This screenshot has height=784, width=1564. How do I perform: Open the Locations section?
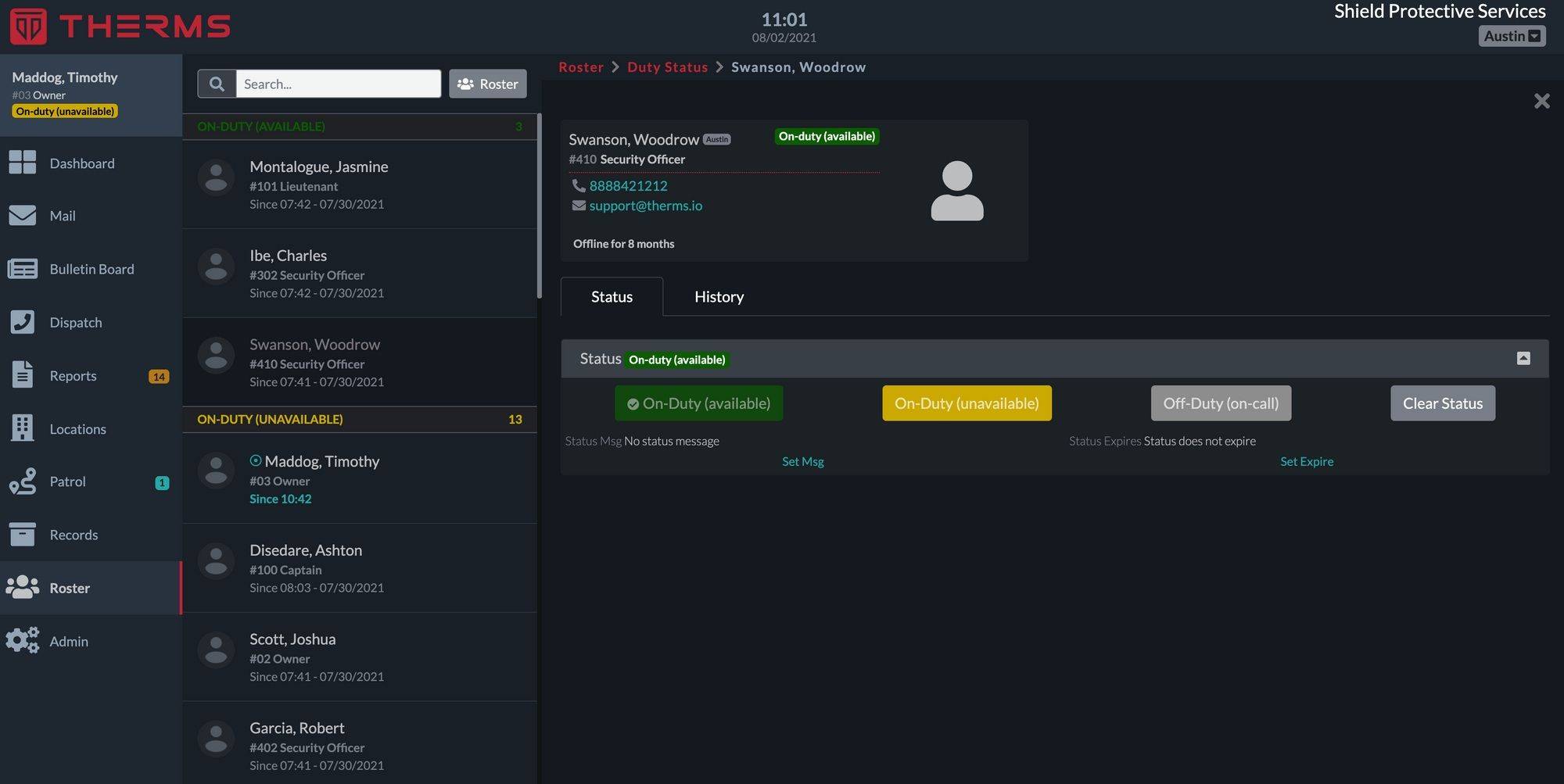click(x=77, y=428)
